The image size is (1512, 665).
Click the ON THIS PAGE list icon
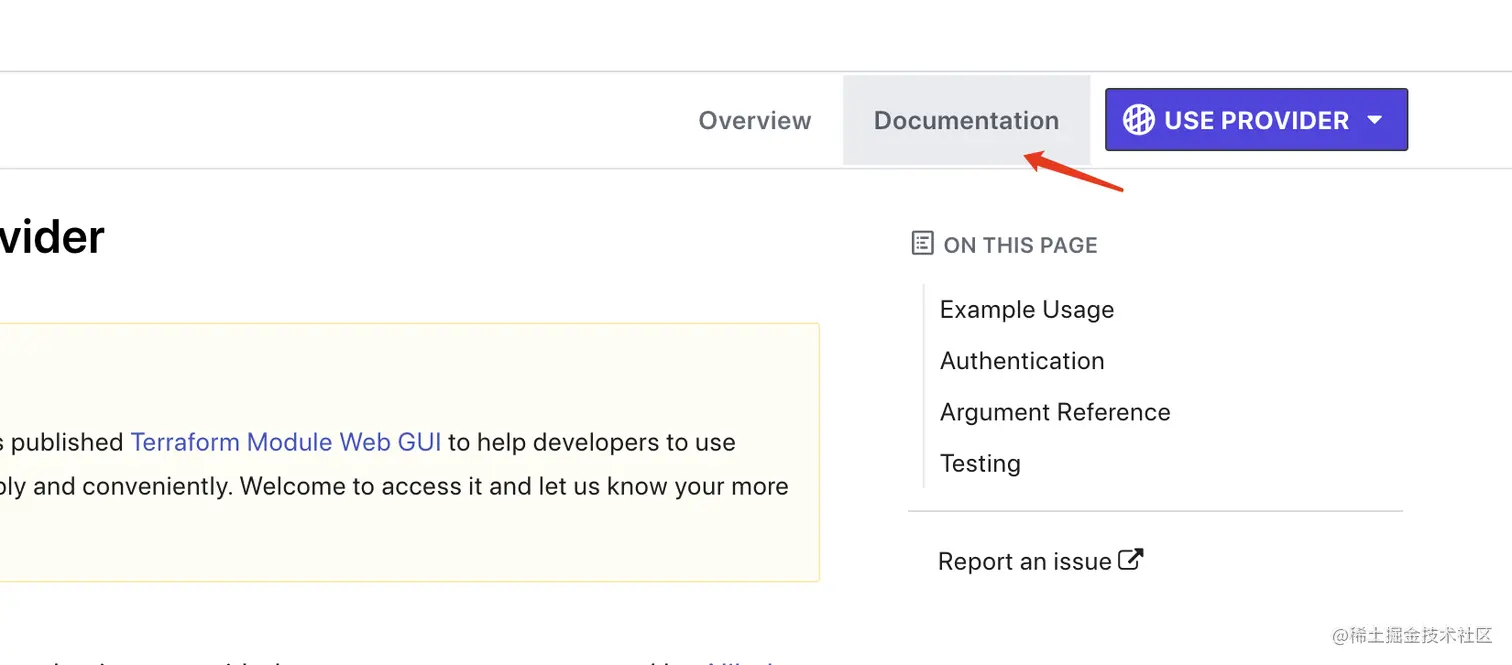922,243
